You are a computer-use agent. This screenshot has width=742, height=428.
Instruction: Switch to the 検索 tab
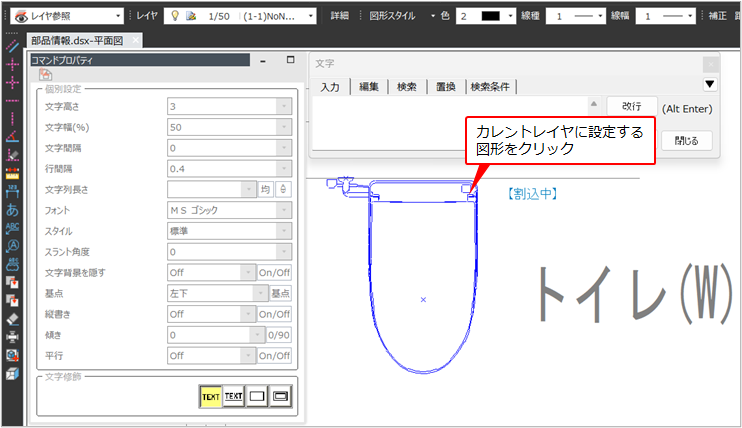[407, 87]
